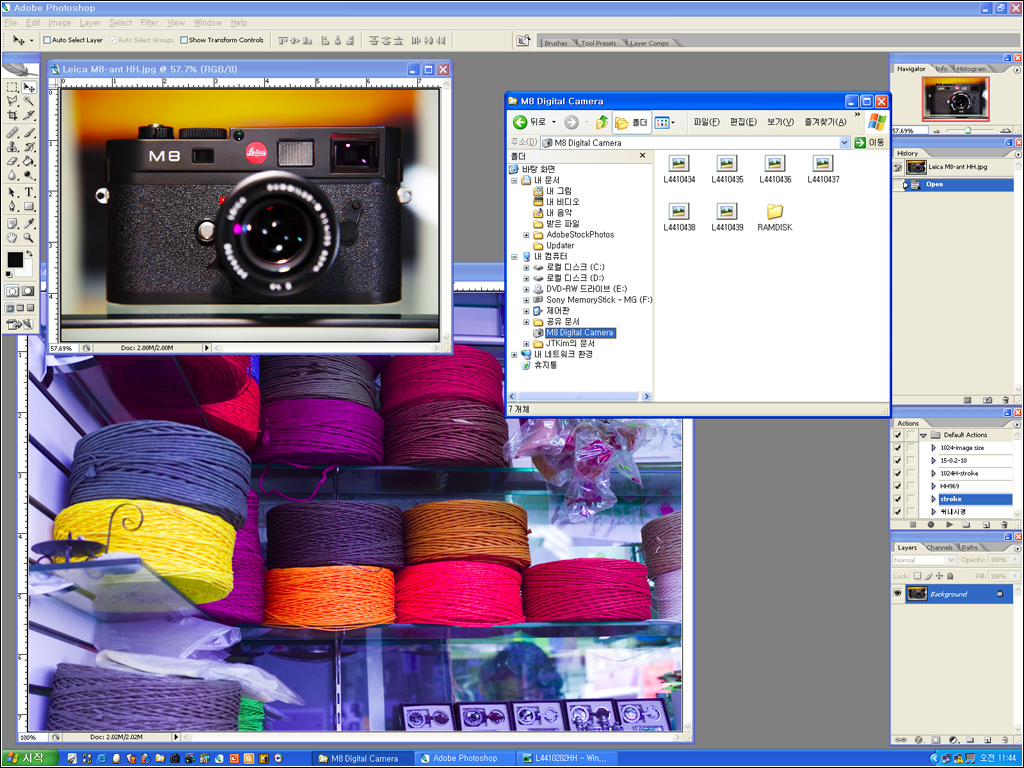The width and height of the screenshot is (1024, 768).
Task: Select the Move tool in toolbox
Action: pyautogui.click(x=29, y=87)
